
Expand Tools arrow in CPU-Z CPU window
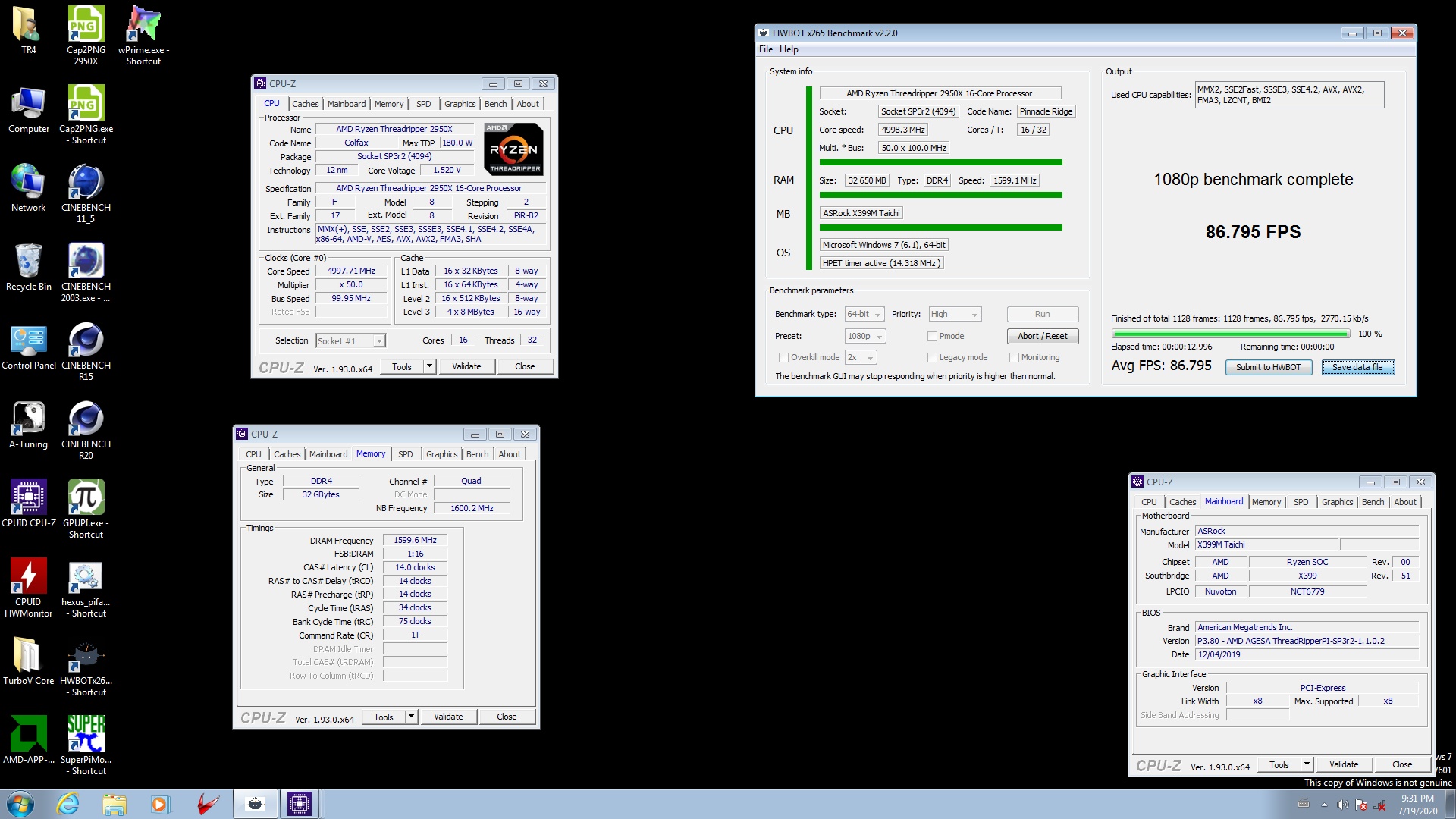tap(429, 366)
